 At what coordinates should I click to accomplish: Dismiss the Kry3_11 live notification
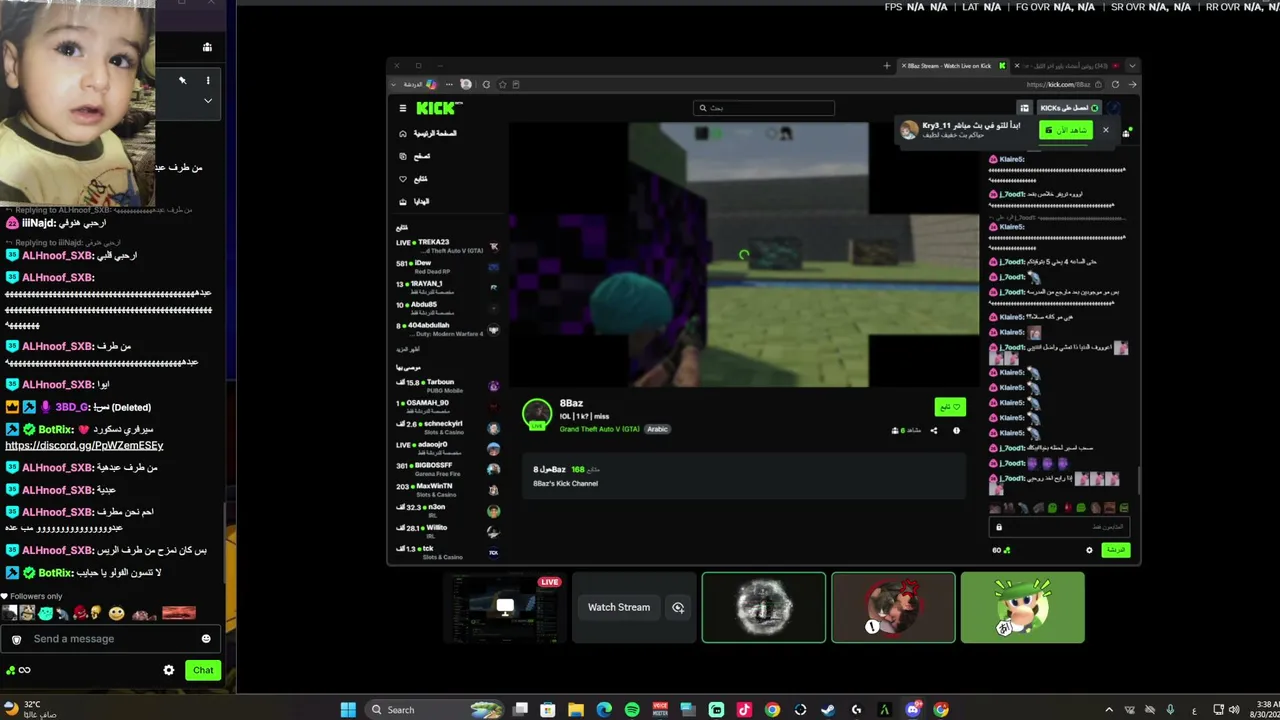coord(1105,130)
